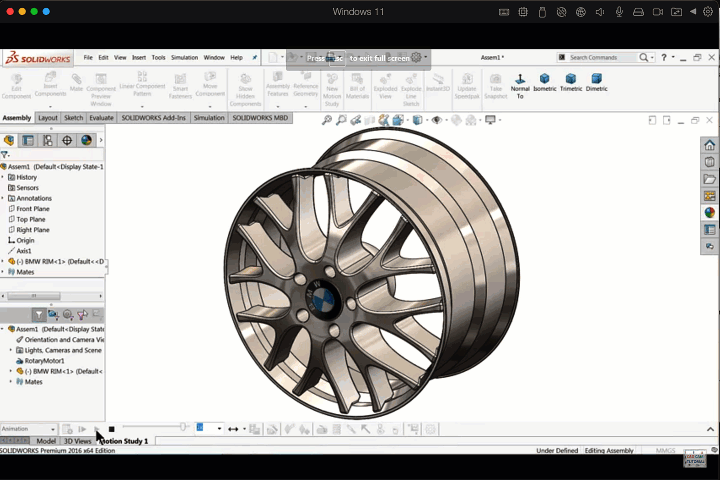Open the SOLIDWORKS Resources home icon
Screen dimensions: 720x480
point(710,145)
